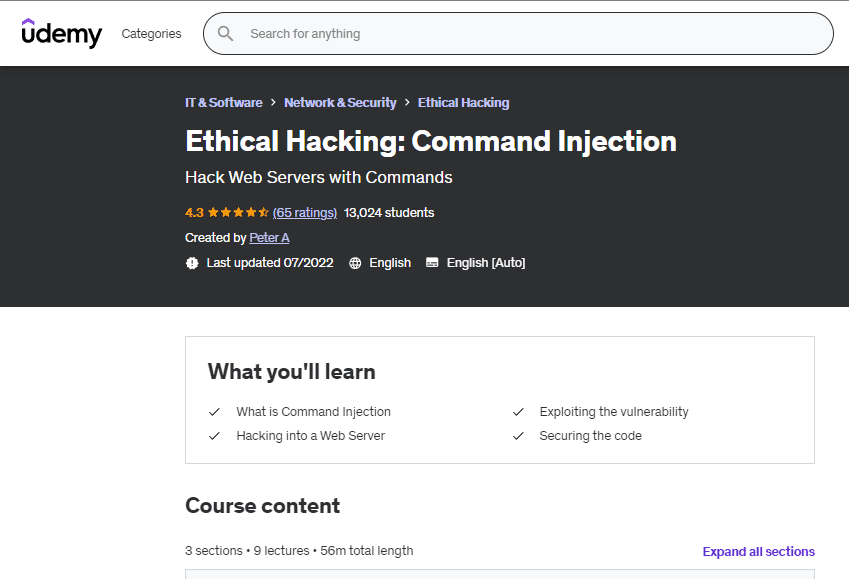Viewport: 849px width, 579px height.
Task: Open the IT & Software breadcrumb
Action: tap(223, 103)
